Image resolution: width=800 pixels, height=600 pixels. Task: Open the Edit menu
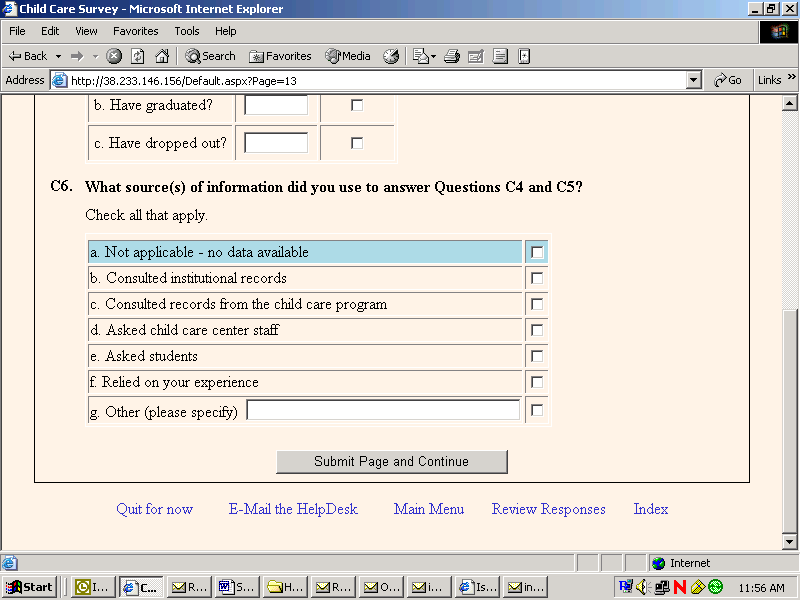pos(50,31)
